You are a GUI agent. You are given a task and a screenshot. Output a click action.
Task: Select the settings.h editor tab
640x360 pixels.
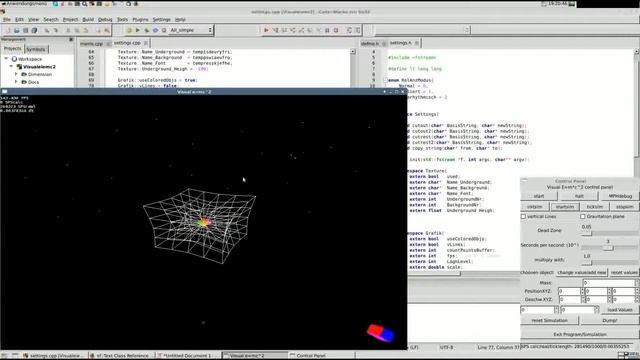400,43
